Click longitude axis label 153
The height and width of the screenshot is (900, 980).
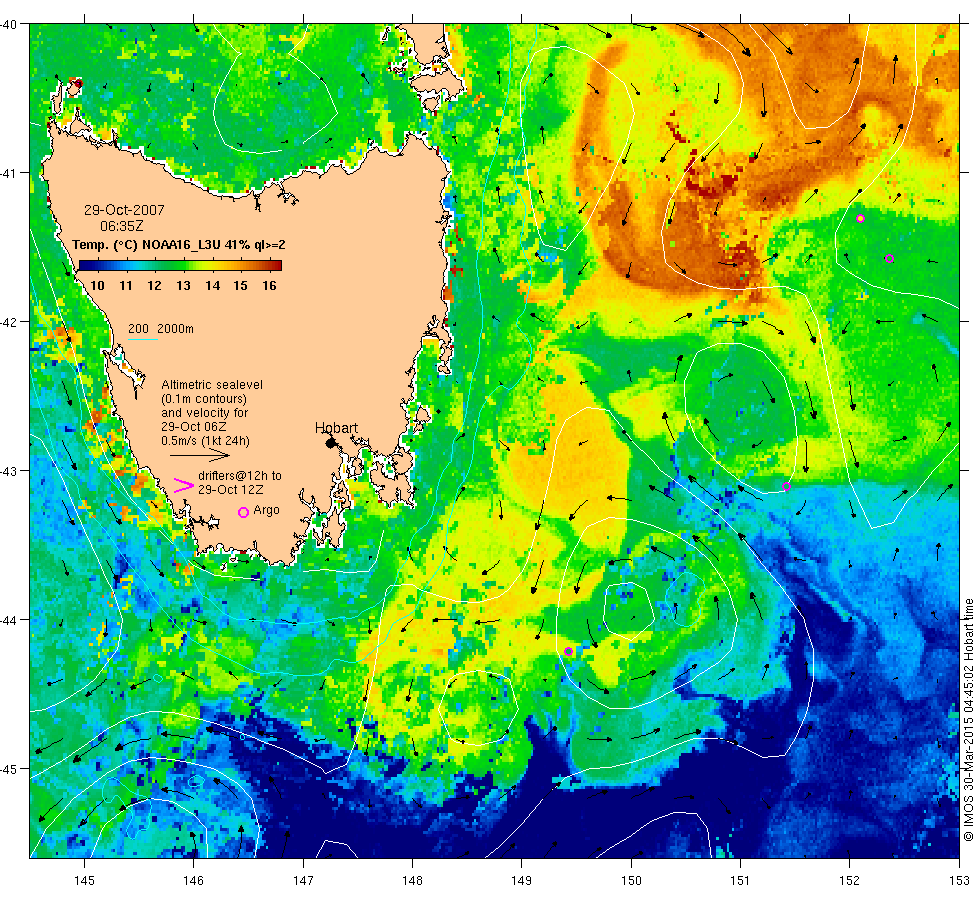(x=959, y=881)
